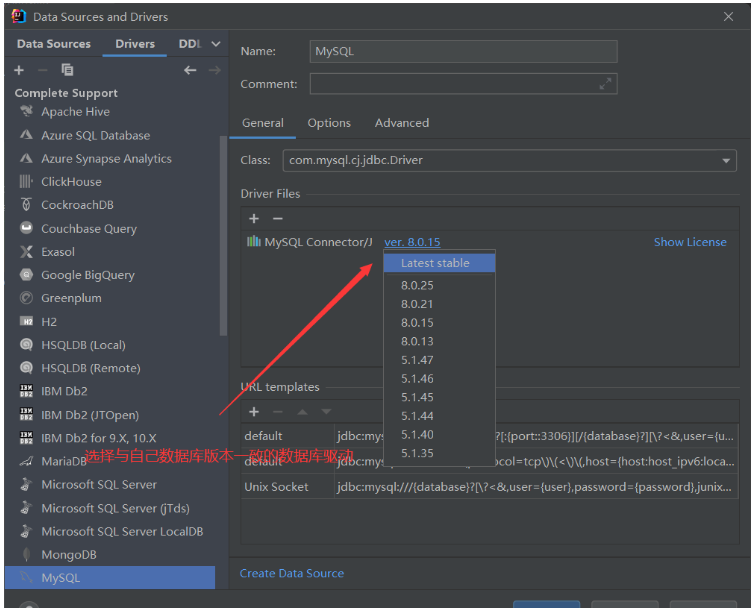Click the back arrow in sidebar toolbar

[190, 70]
